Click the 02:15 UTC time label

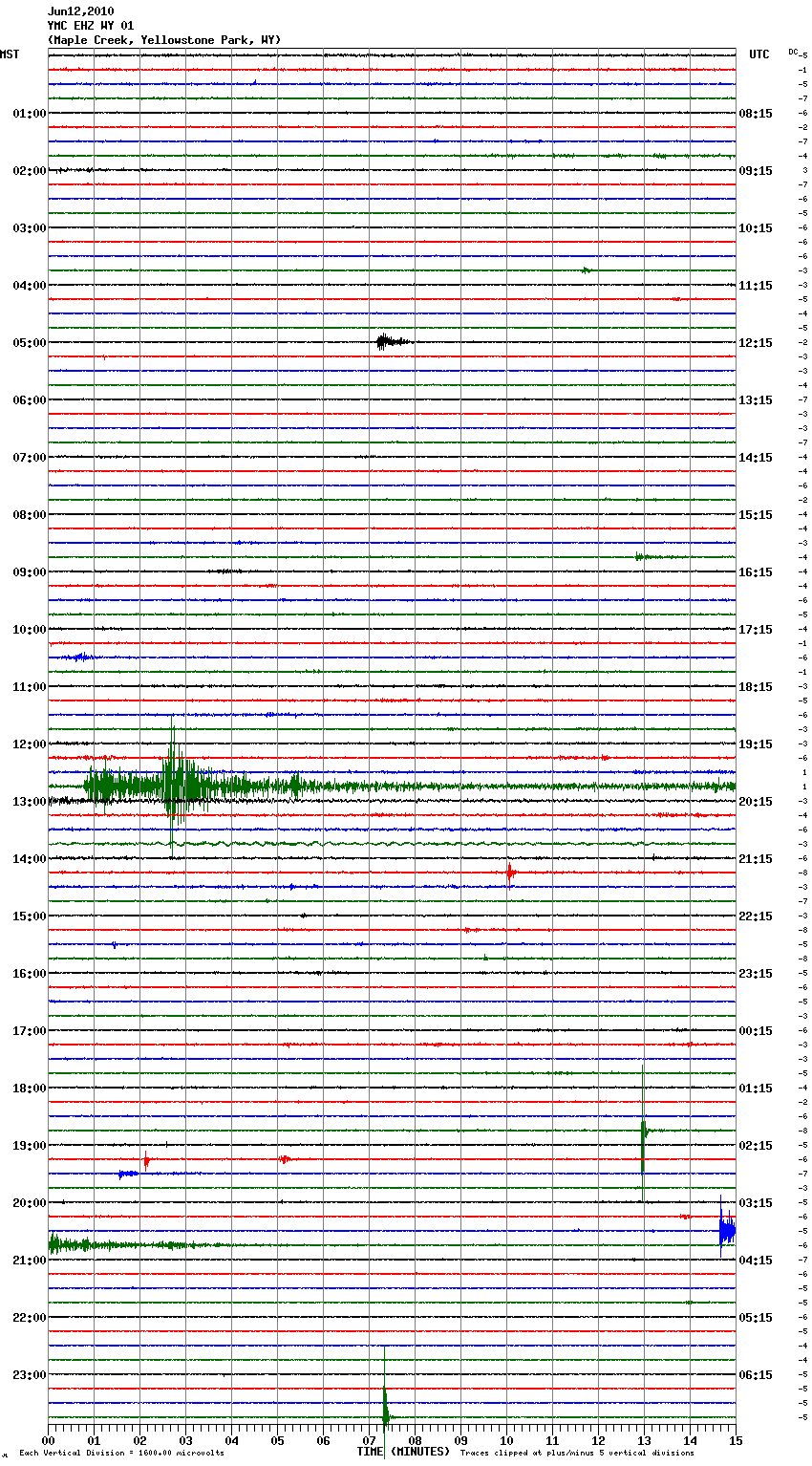[756, 1146]
